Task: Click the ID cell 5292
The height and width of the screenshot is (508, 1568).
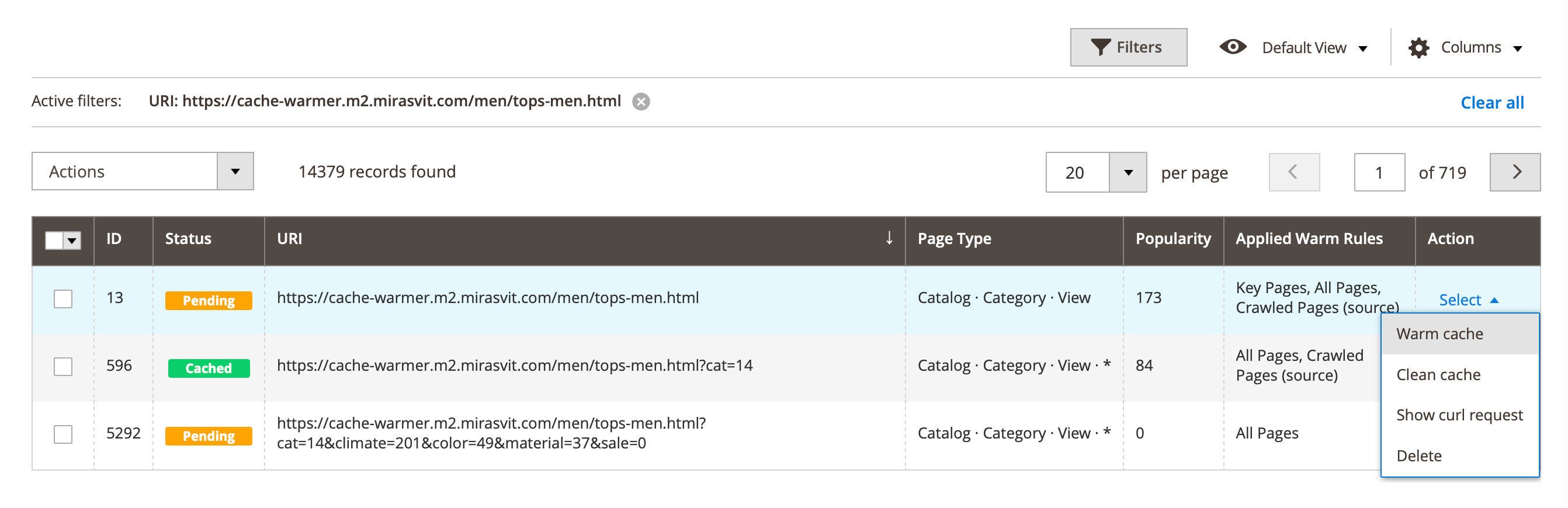Action: (123, 433)
